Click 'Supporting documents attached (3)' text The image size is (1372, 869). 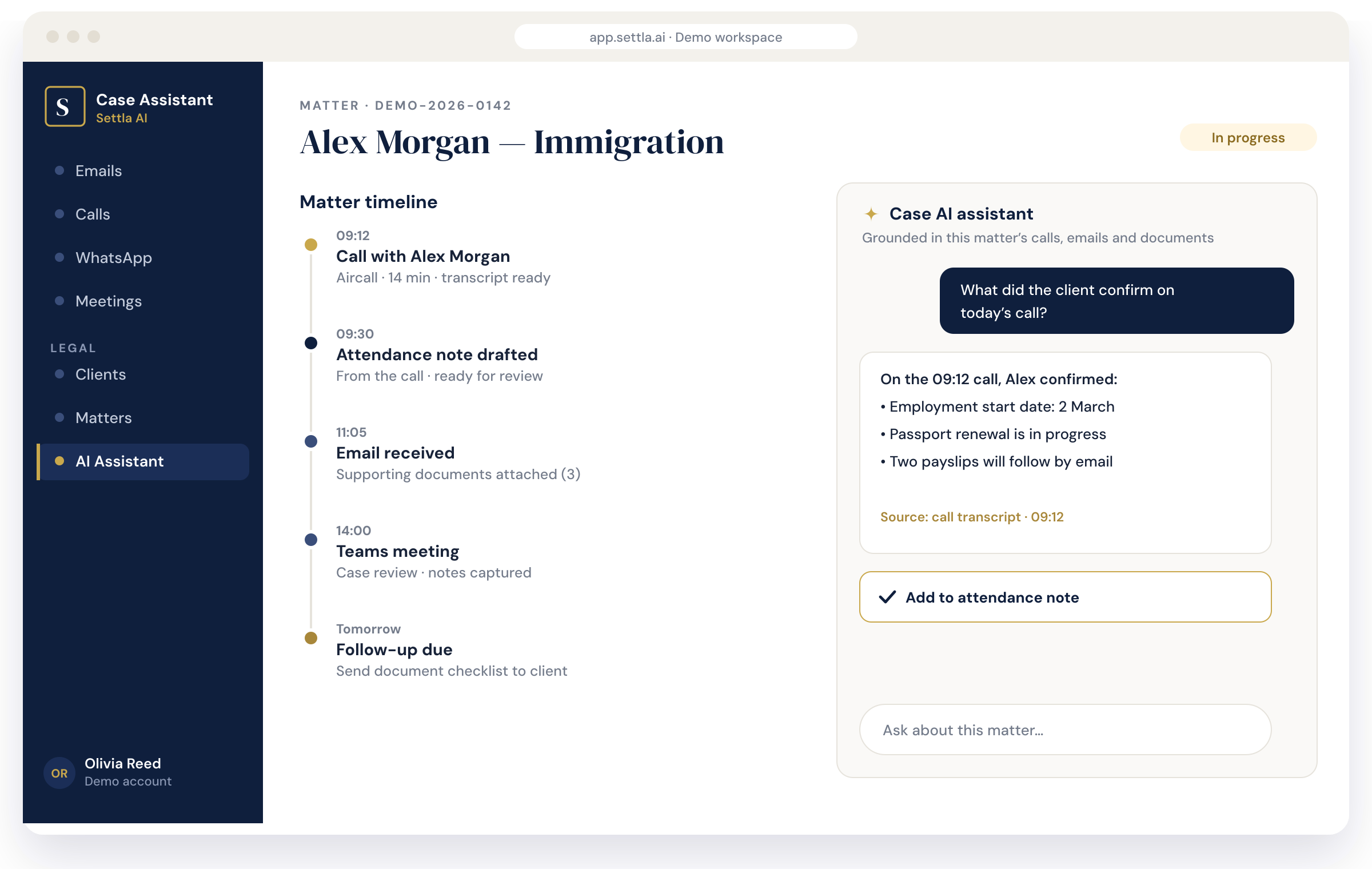point(458,475)
